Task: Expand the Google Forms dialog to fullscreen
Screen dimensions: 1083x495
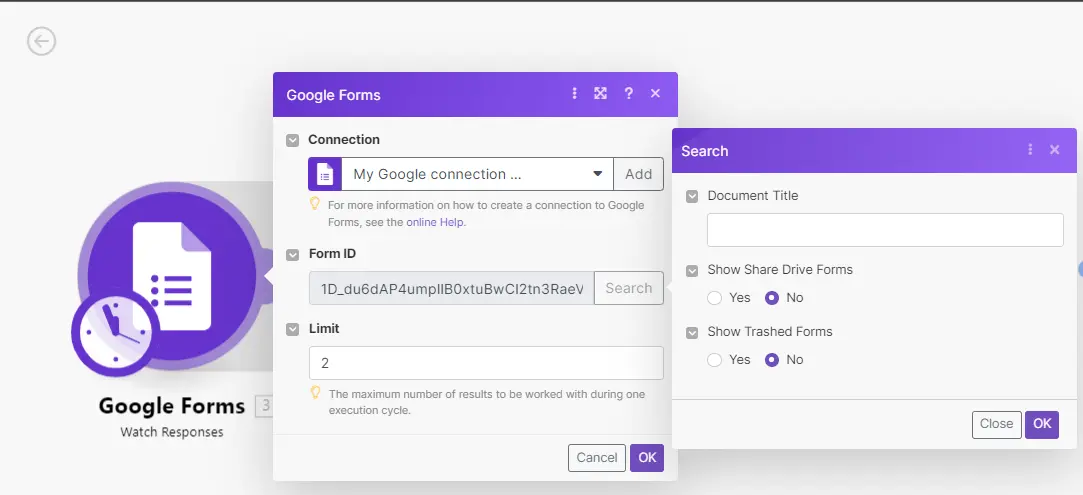Action: coord(600,93)
